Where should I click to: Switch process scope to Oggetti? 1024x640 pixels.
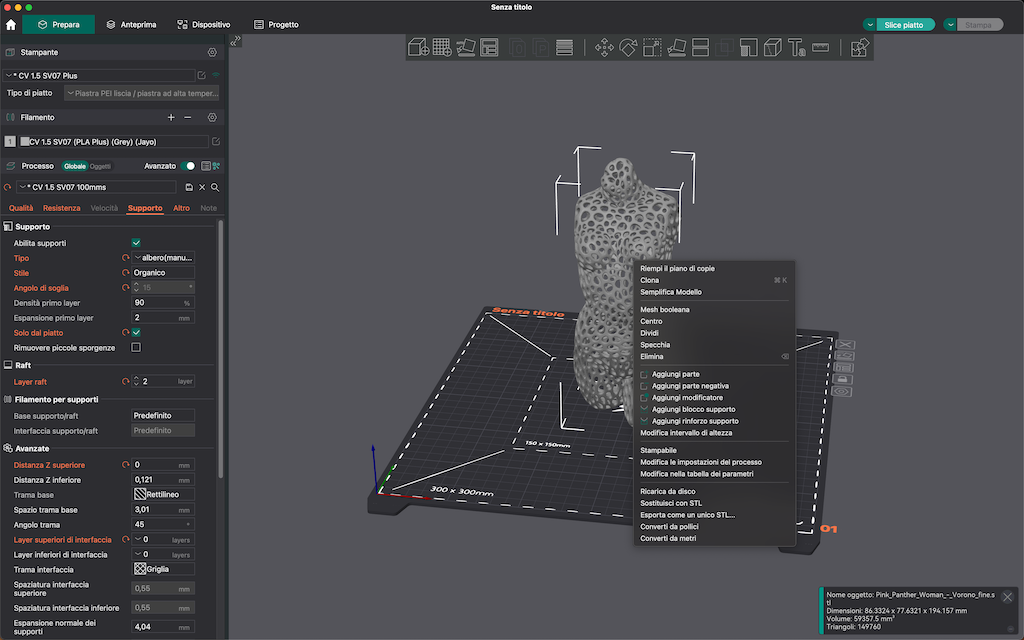[100, 166]
